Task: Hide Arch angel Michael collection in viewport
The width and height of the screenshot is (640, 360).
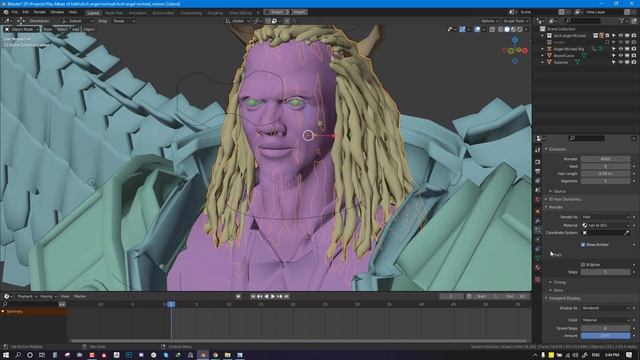Action: pos(621,36)
